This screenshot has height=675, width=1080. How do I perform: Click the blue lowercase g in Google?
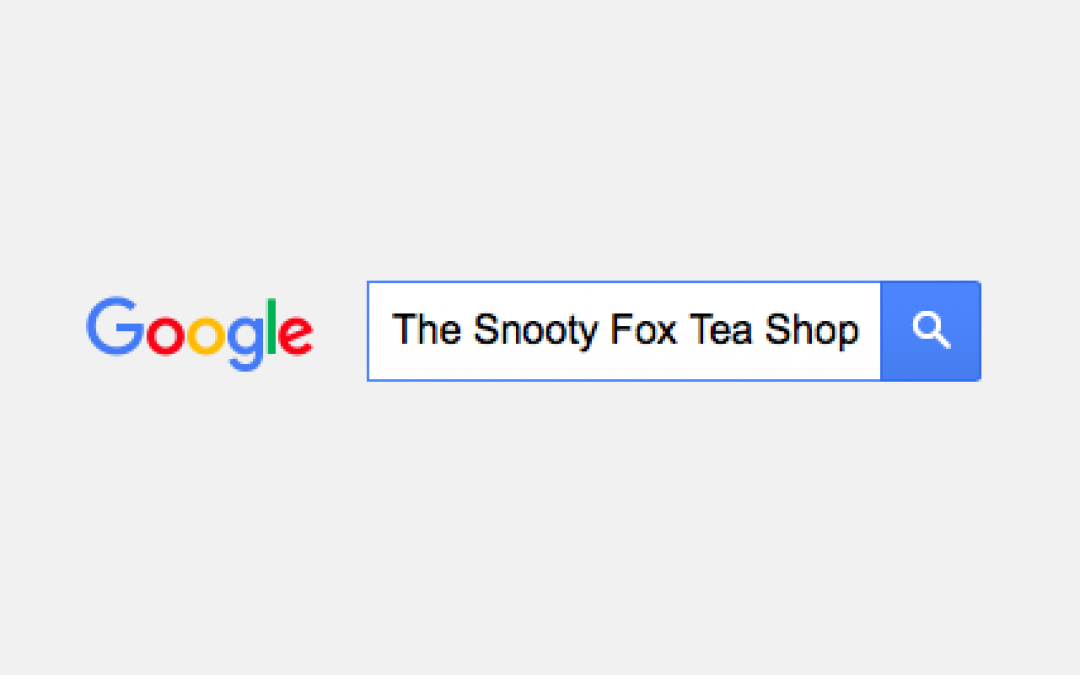pos(247,342)
